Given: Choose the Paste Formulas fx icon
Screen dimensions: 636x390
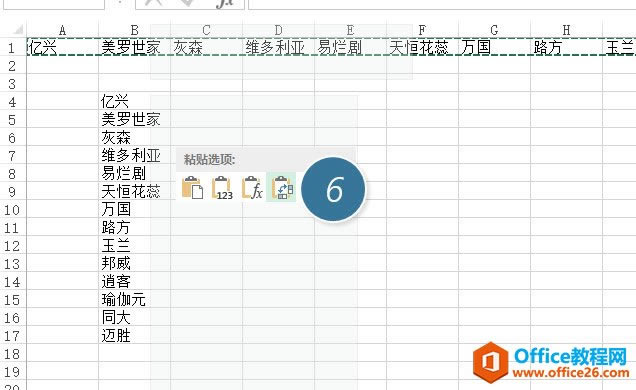Looking at the screenshot, I should click(x=252, y=187).
